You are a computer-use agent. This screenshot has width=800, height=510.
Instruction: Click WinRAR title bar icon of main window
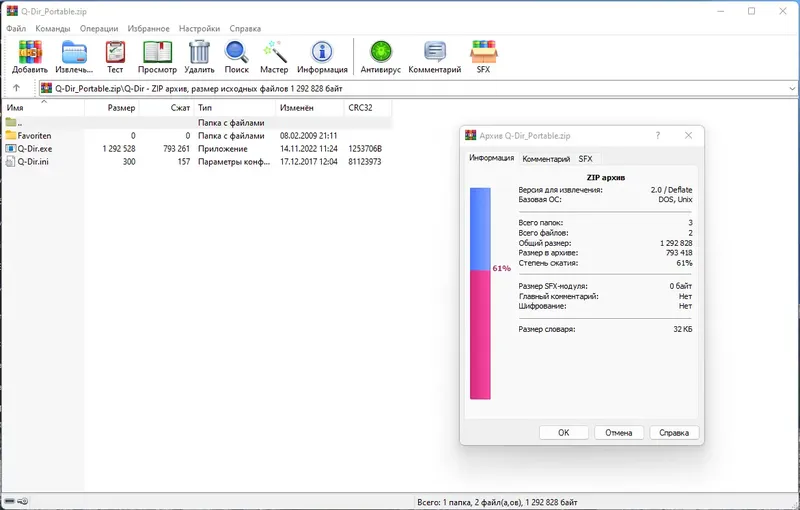pos(12,11)
